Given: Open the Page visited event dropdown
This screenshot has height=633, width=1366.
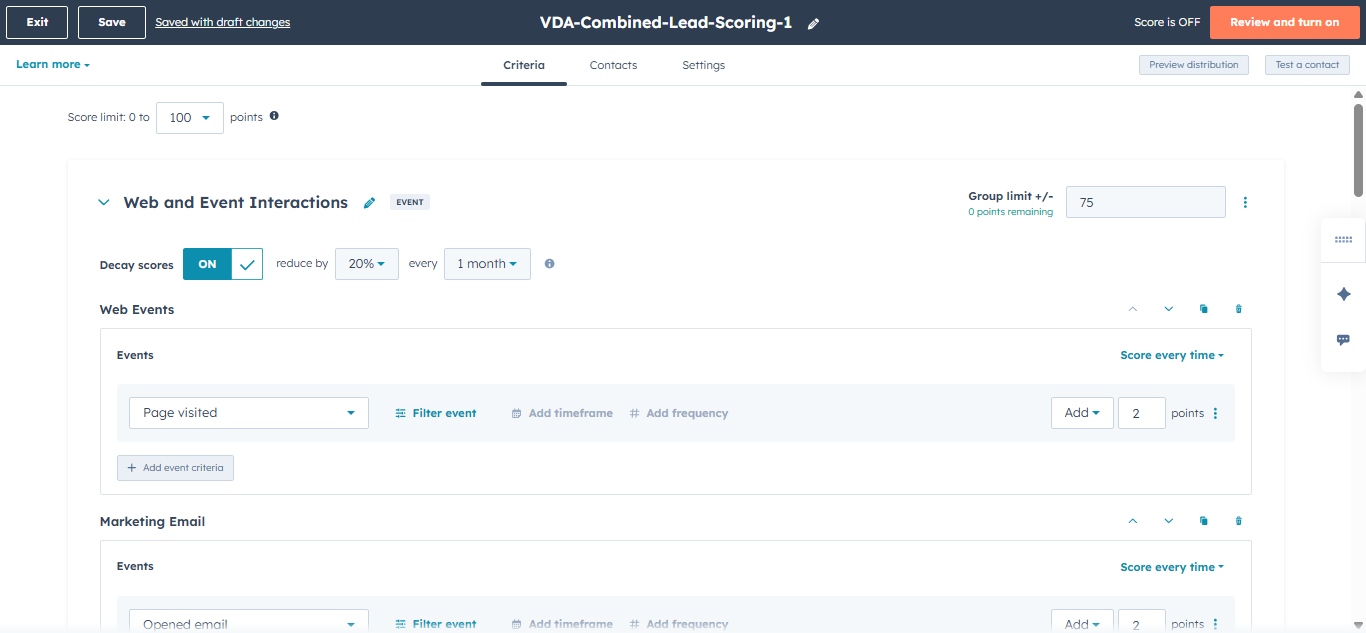Looking at the screenshot, I should (249, 413).
